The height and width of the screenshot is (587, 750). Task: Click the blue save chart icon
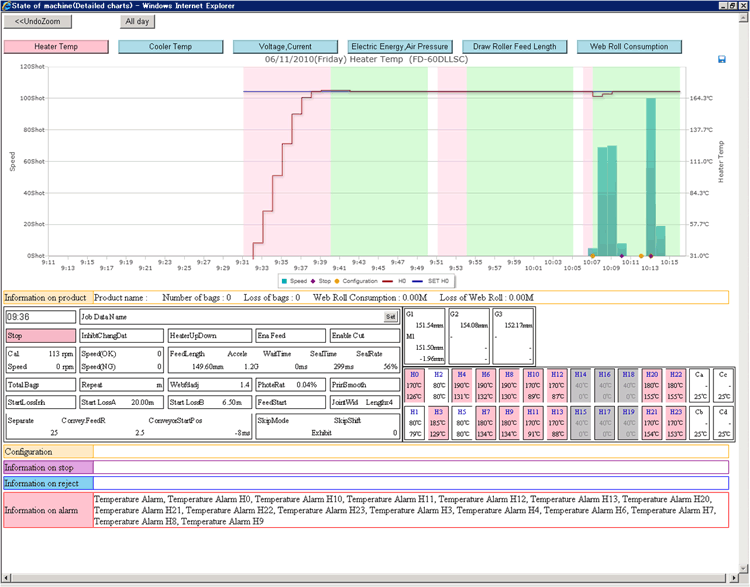tap(722, 60)
